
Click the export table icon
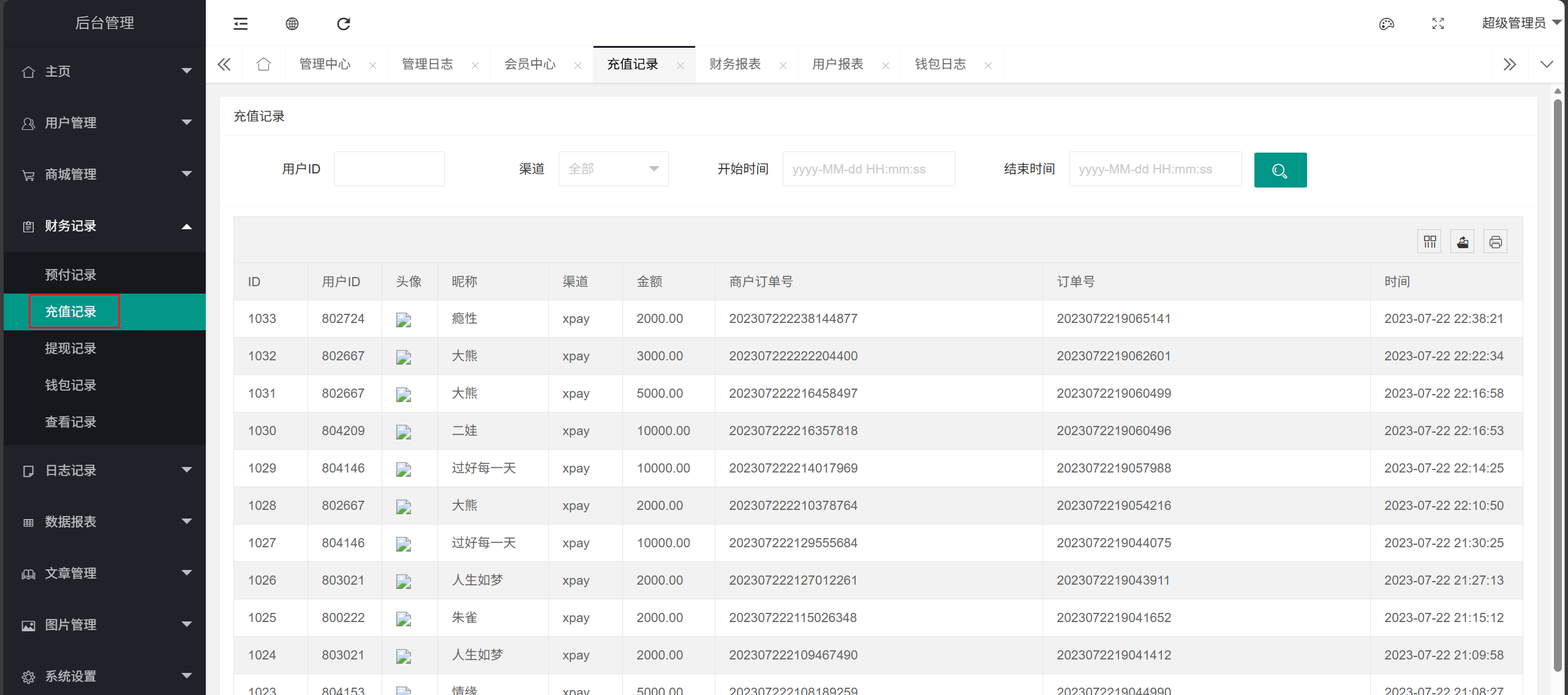click(x=1463, y=242)
